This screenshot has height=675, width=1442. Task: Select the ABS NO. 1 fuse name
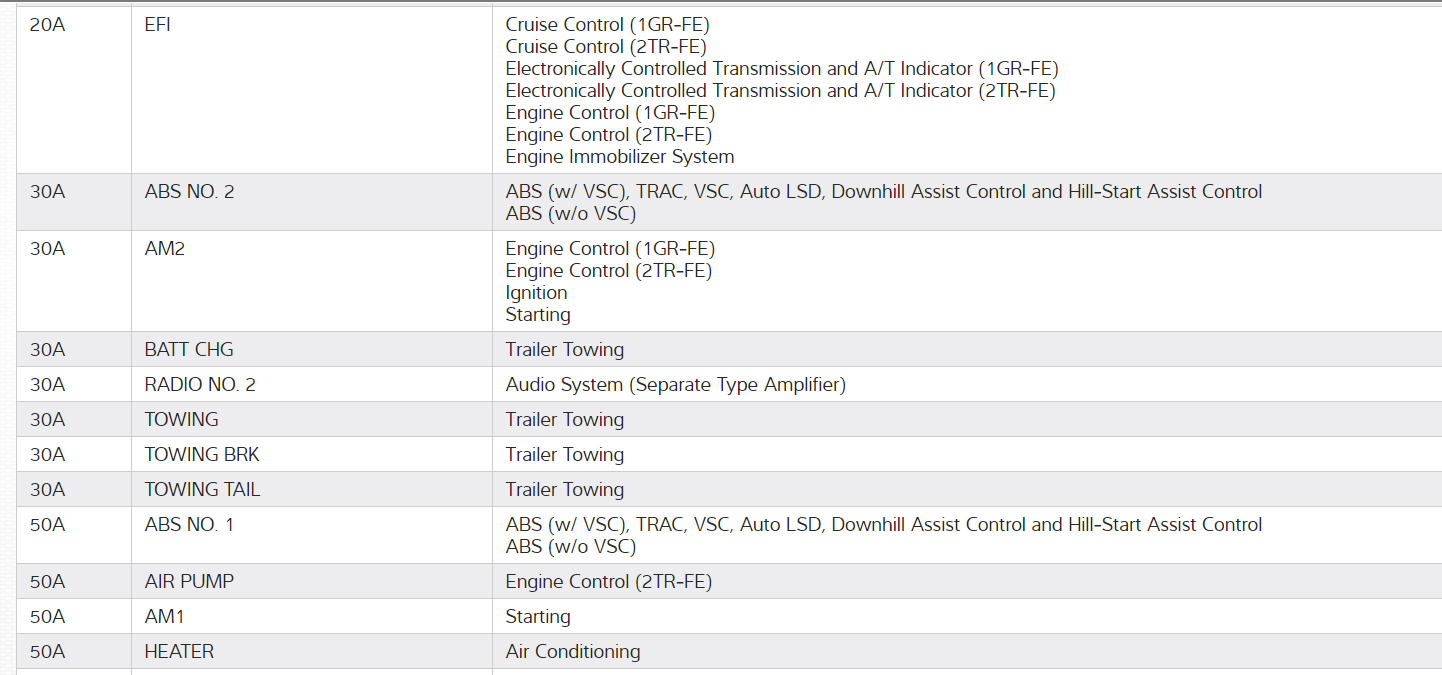pos(189,524)
